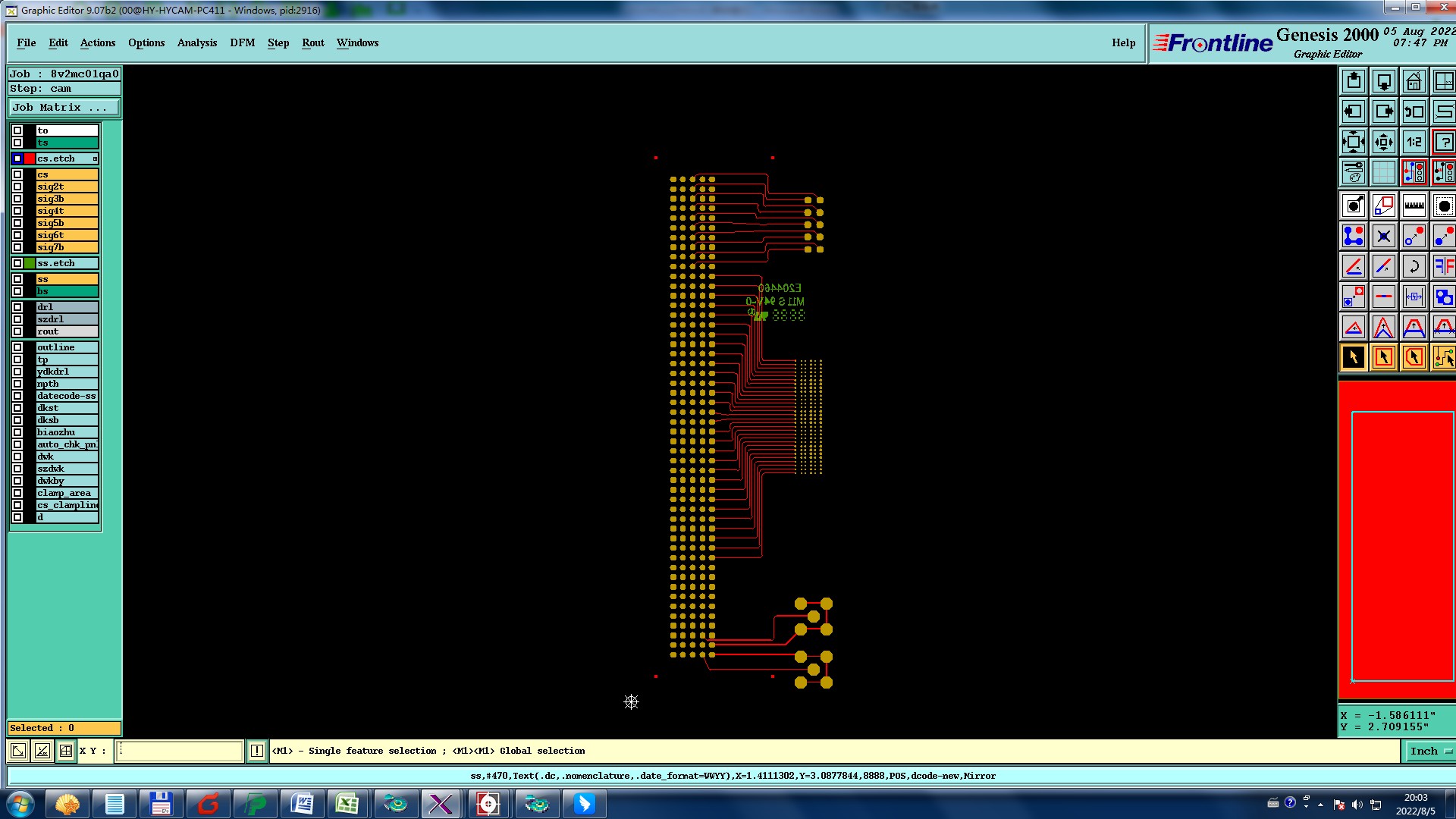Toggle the sig2t layer checkbox
1456x819 pixels.
(x=17, y=187)
